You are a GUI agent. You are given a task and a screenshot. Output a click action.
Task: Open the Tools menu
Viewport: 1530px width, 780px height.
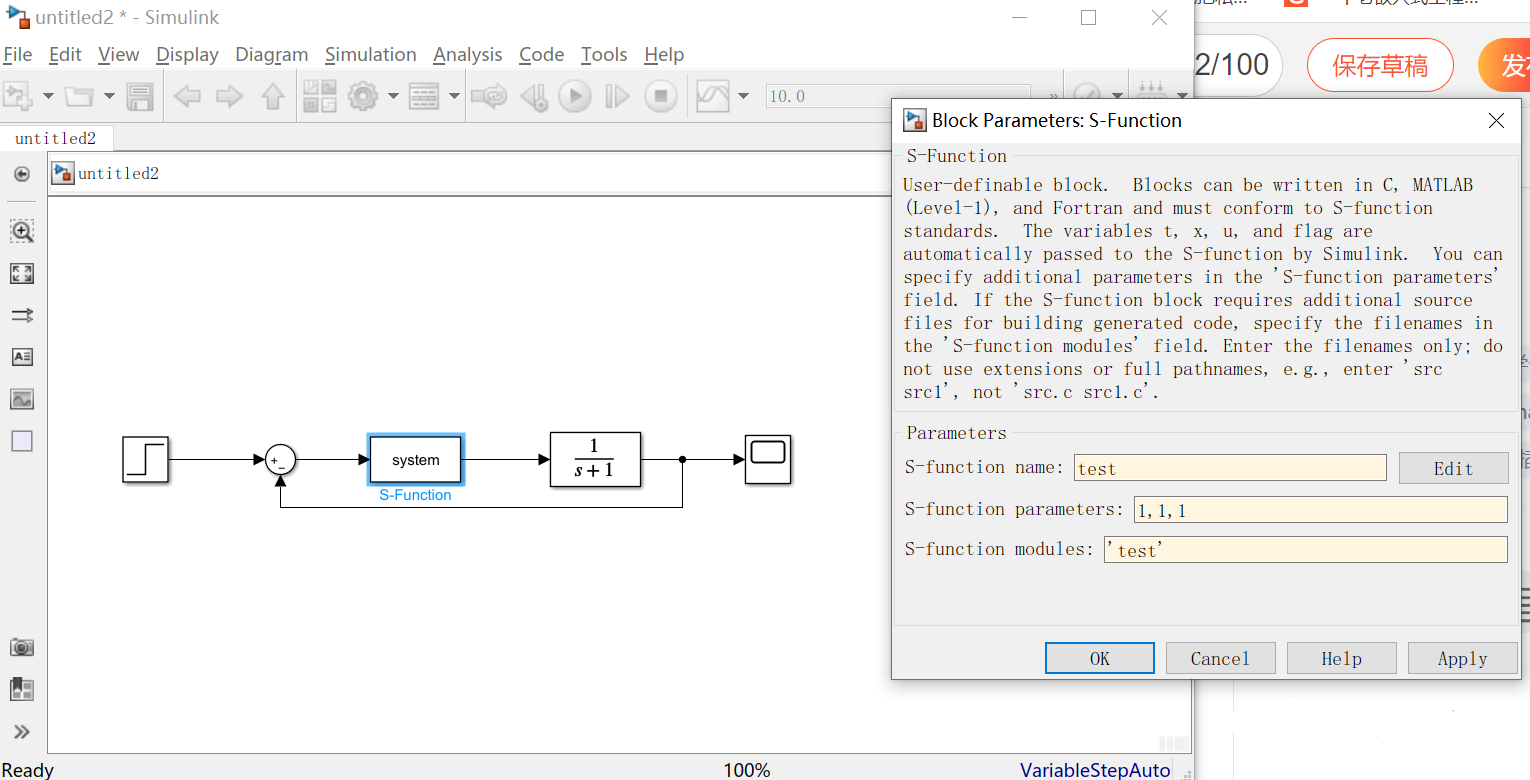(604, 54)
